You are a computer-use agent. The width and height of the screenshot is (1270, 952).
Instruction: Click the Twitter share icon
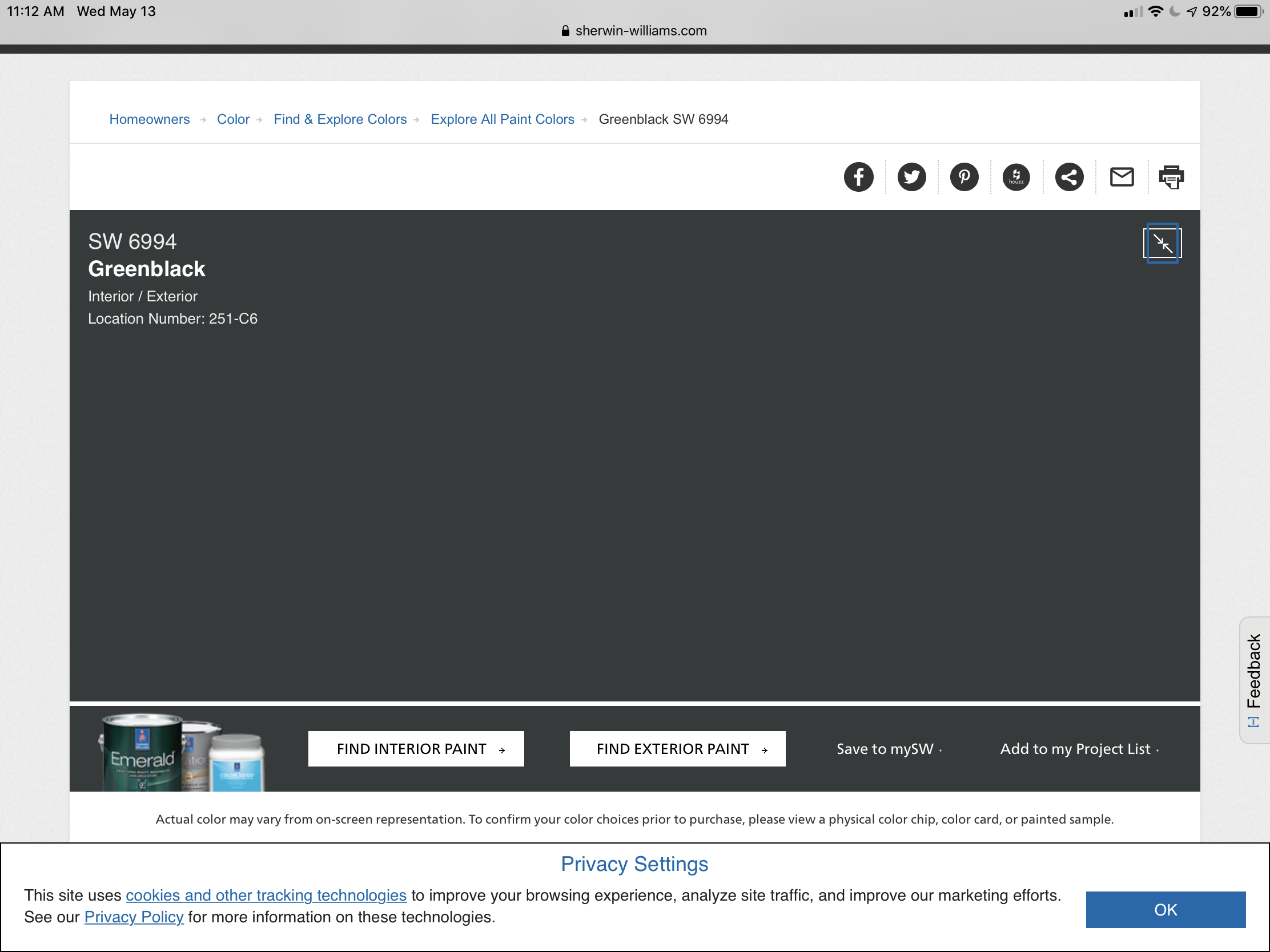pyautogui.click(x=911, y=177)
